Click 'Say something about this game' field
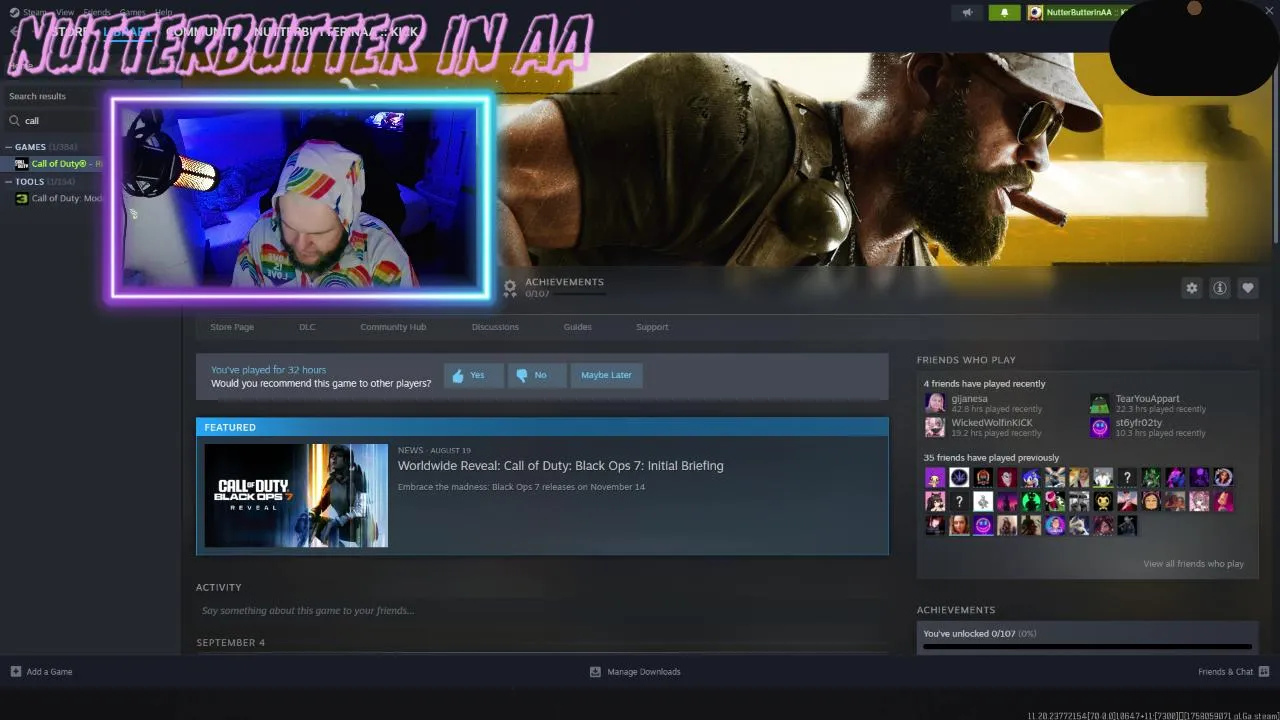Viewport: 1280px width, 720px height. 540,610
